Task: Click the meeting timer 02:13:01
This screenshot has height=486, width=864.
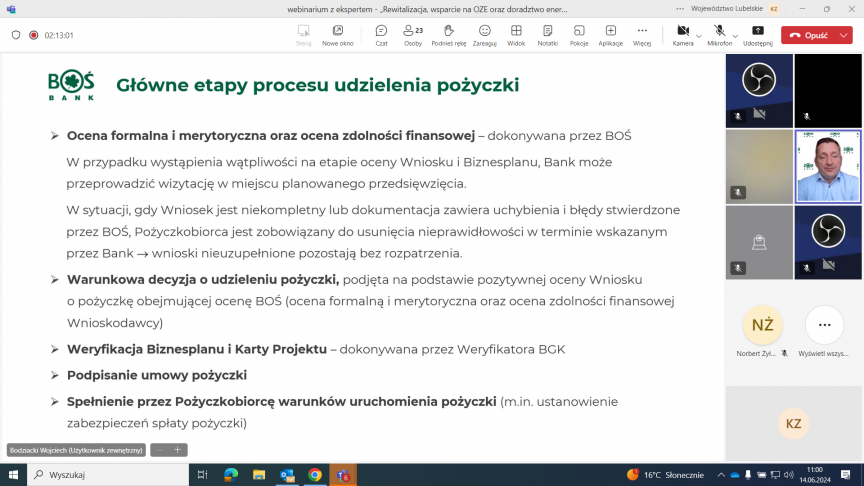Action: coord(59,35)
